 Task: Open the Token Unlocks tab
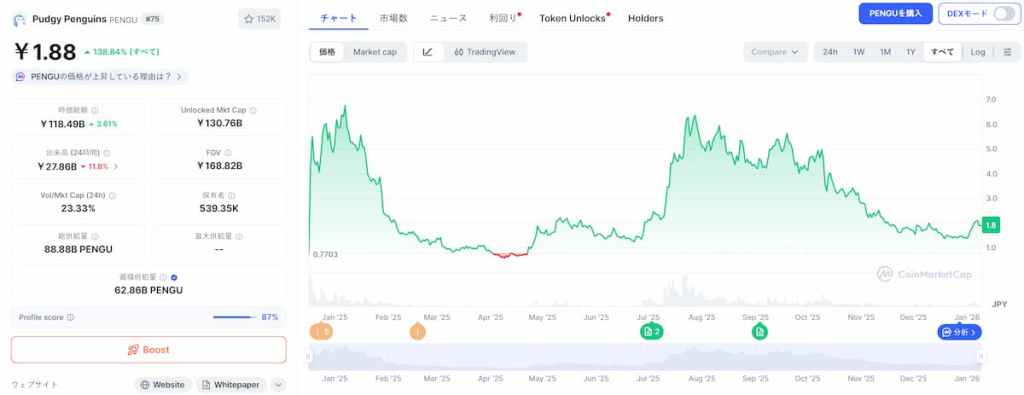(x=573, y=18)
